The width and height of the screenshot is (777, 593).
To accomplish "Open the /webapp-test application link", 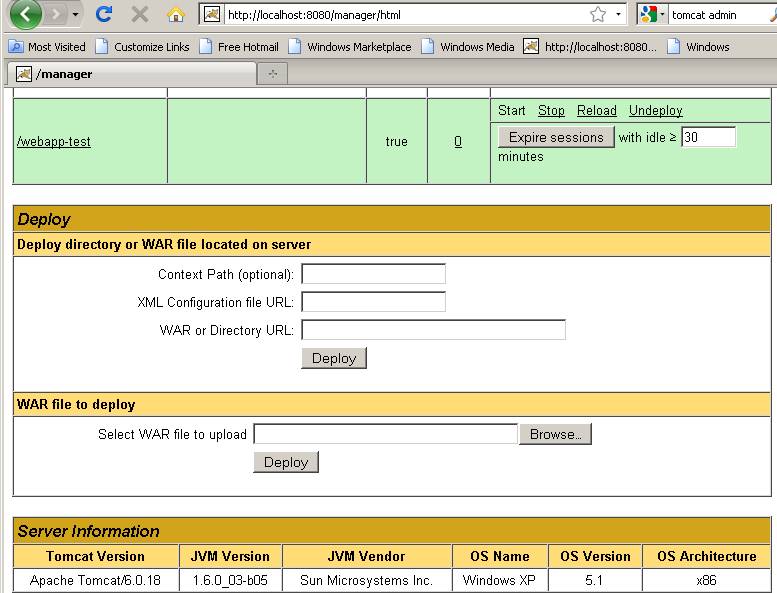I will [54, 142].
